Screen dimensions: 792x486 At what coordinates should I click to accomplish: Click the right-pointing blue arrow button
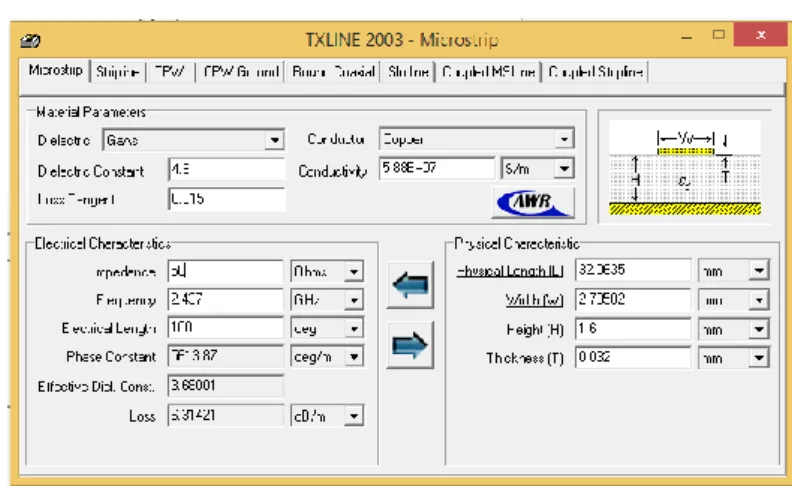[410, 345]
